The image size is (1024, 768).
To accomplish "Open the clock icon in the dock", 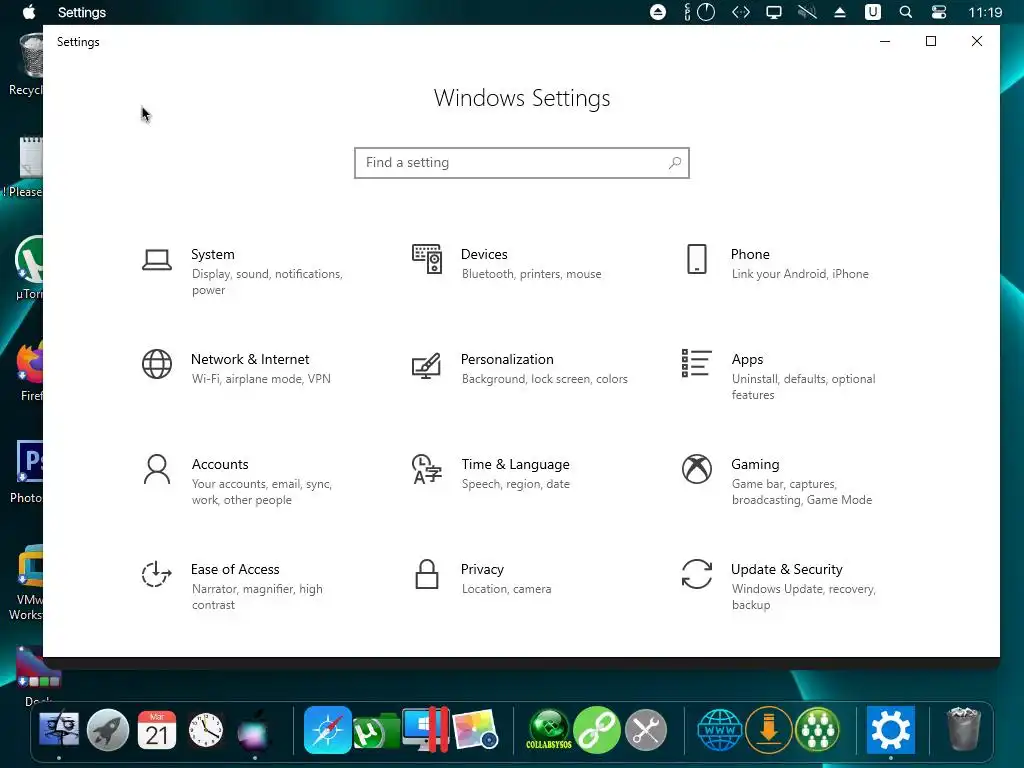I will point(206,730).
